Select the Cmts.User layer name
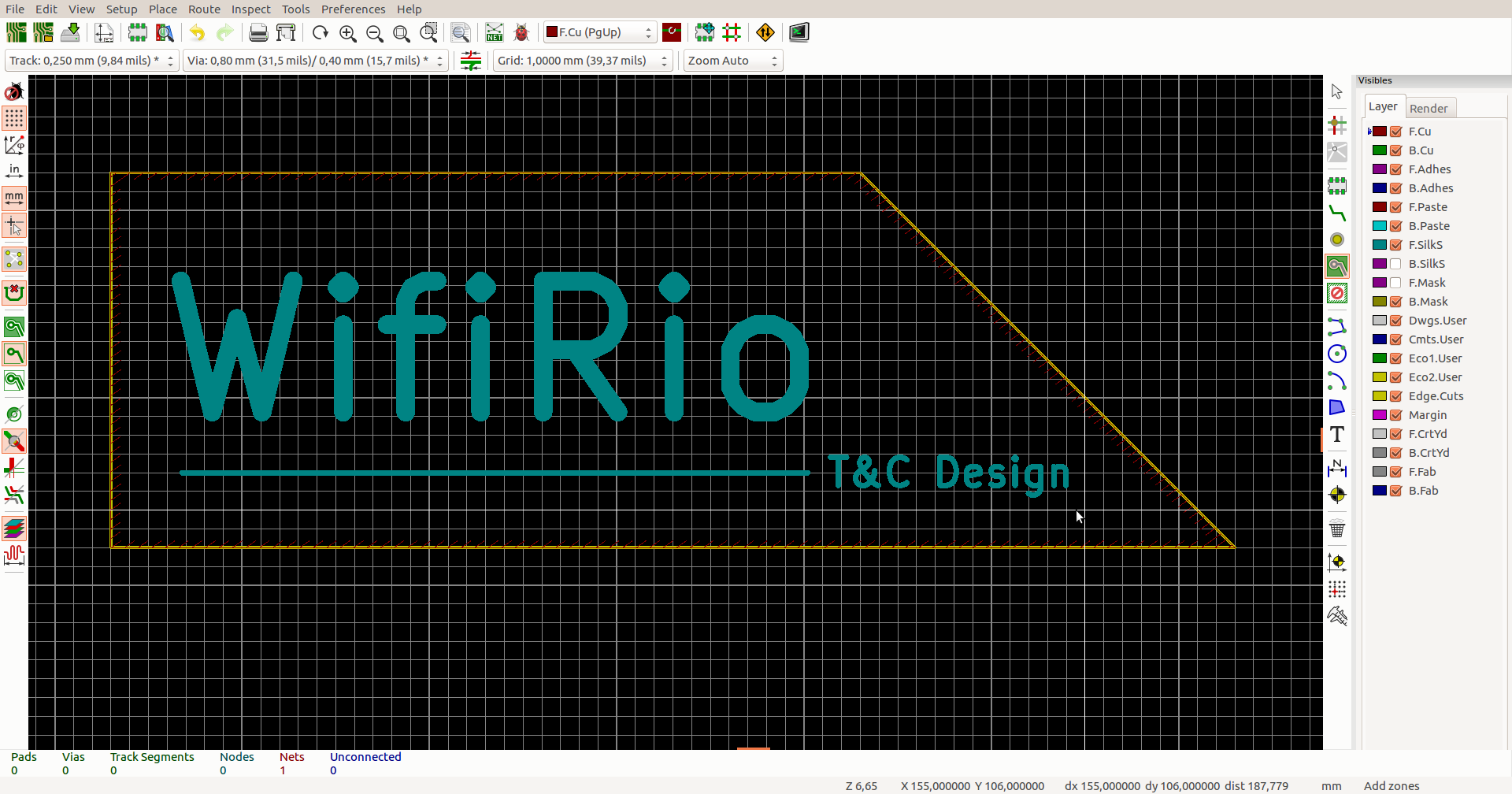This screenshot has width=1512, height=794. (x=1436, y=339)
